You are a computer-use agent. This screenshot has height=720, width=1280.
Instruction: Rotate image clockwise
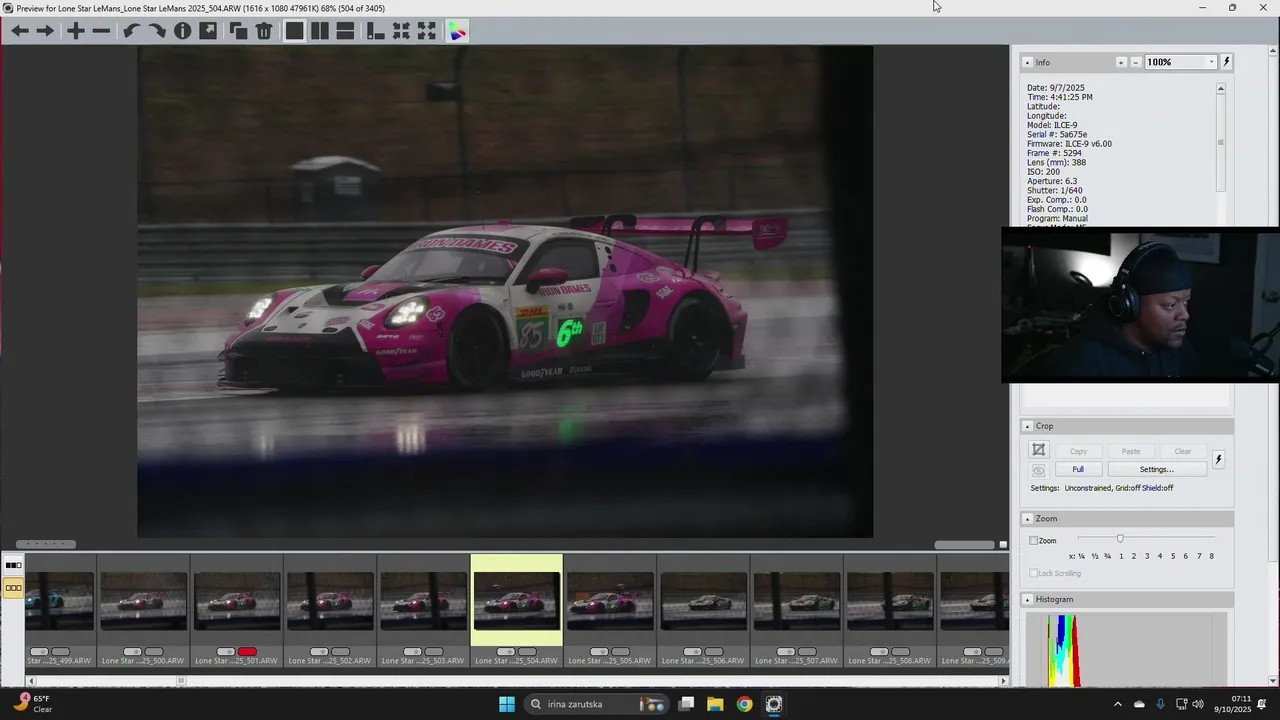click(x=157, y=31)
